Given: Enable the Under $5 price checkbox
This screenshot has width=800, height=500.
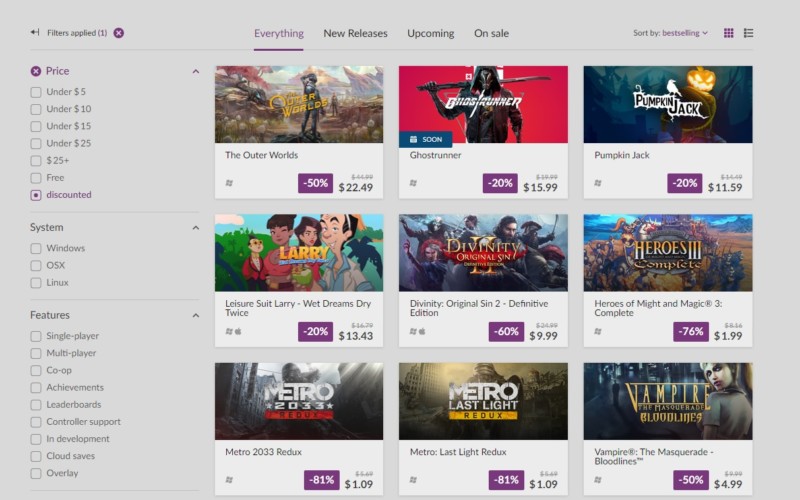Looking at the screenshot, I should pos(36,92).
